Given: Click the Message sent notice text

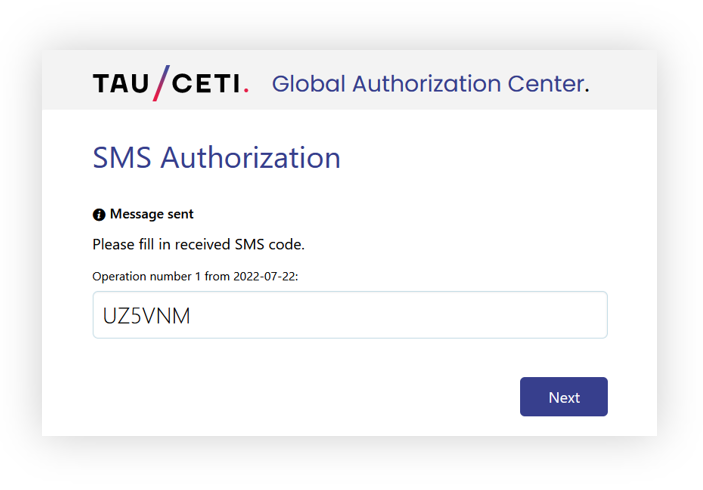Looking at the screenshot, I should coord(152,214).
